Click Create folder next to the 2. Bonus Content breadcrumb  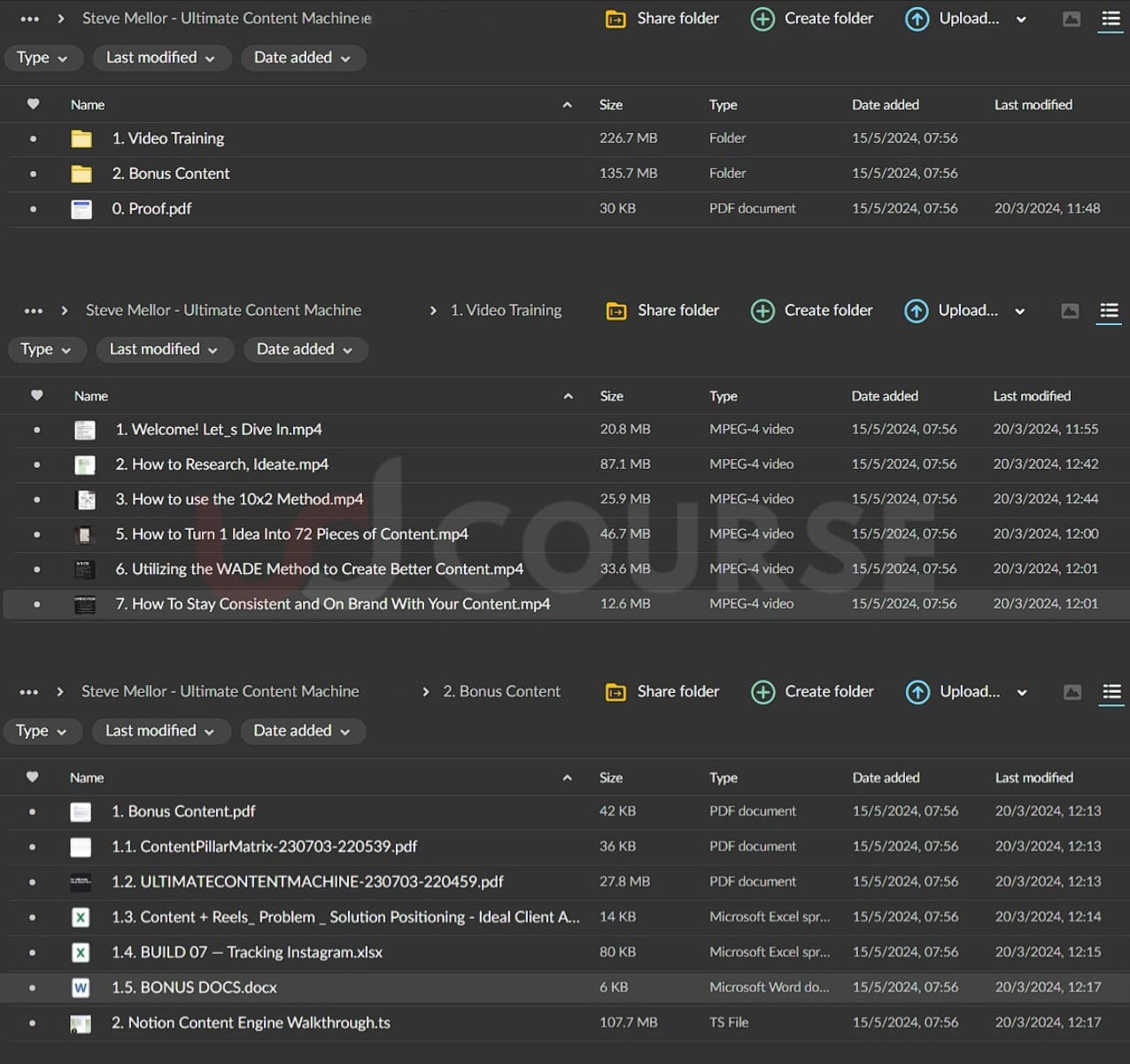tap(813, 691)
